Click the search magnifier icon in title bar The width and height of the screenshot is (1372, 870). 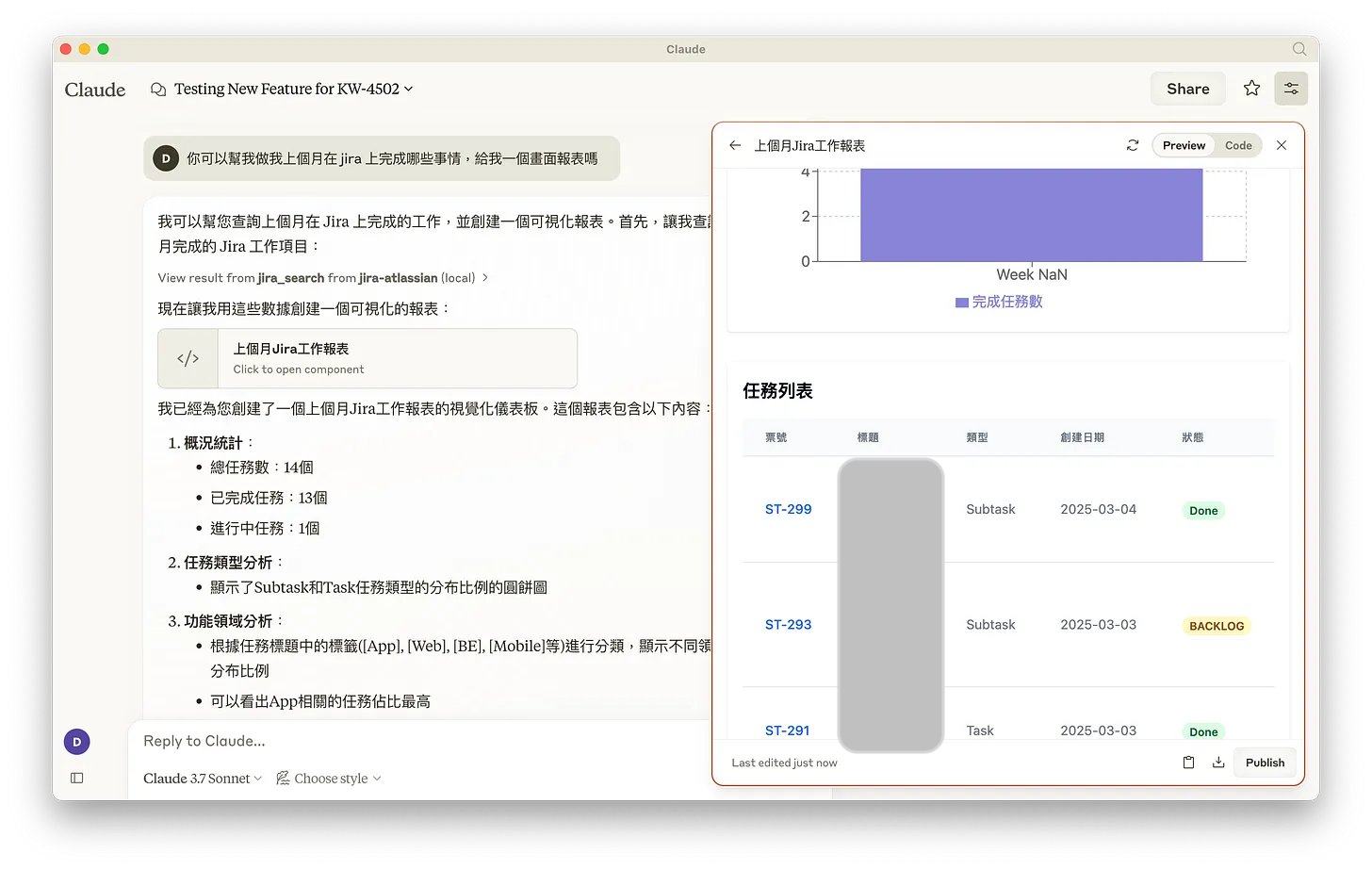(1299, 49)
